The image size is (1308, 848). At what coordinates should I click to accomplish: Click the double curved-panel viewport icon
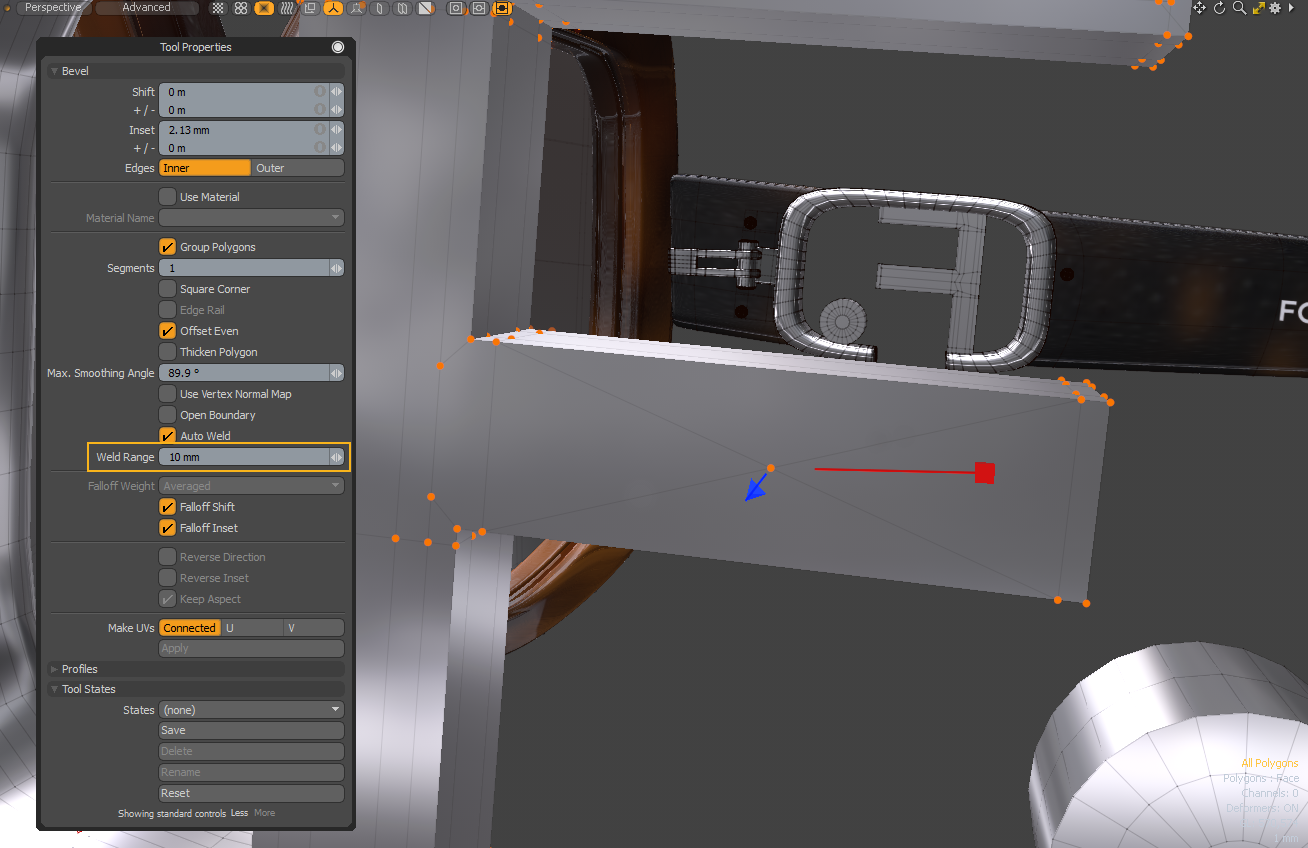pyautogui.click(x=402, y=8)
